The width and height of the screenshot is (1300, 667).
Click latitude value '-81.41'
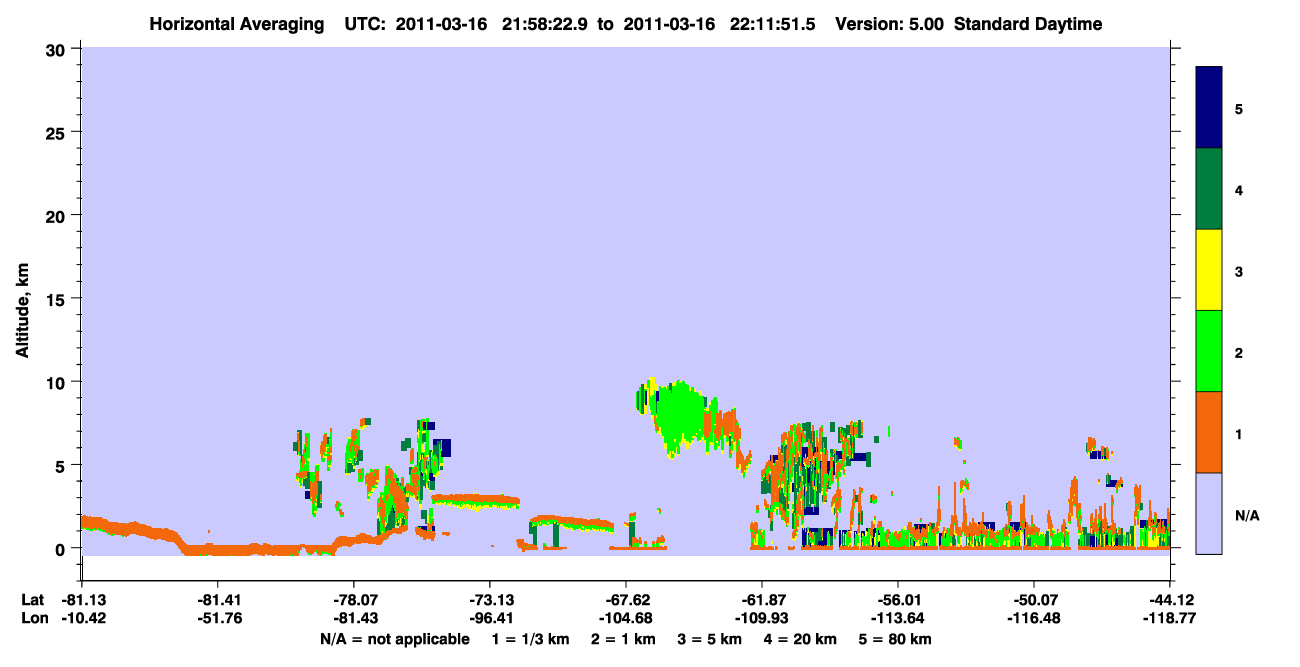point(217,600)
